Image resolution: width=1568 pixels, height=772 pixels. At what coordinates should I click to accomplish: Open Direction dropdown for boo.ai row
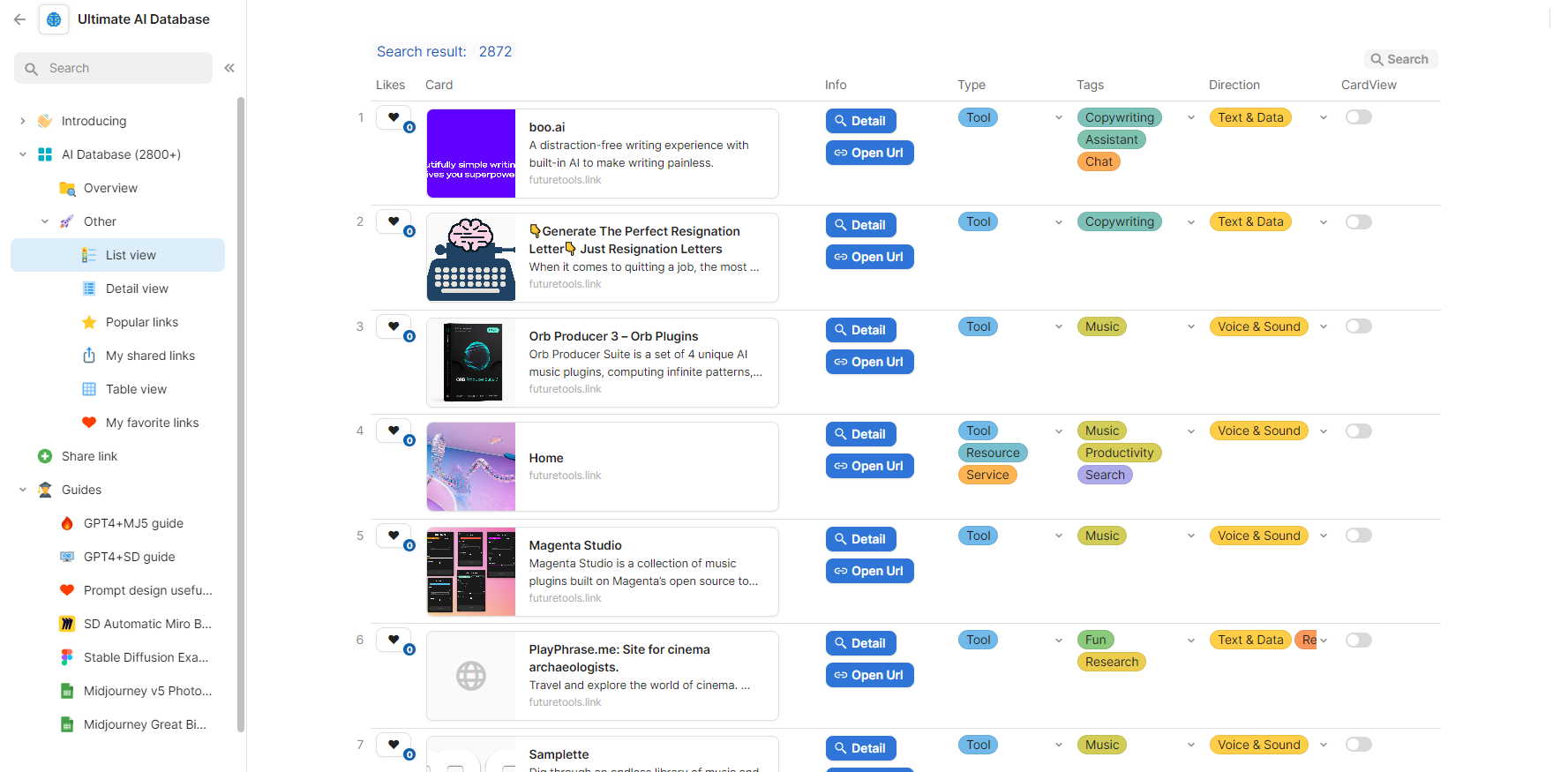(1324, 117)
